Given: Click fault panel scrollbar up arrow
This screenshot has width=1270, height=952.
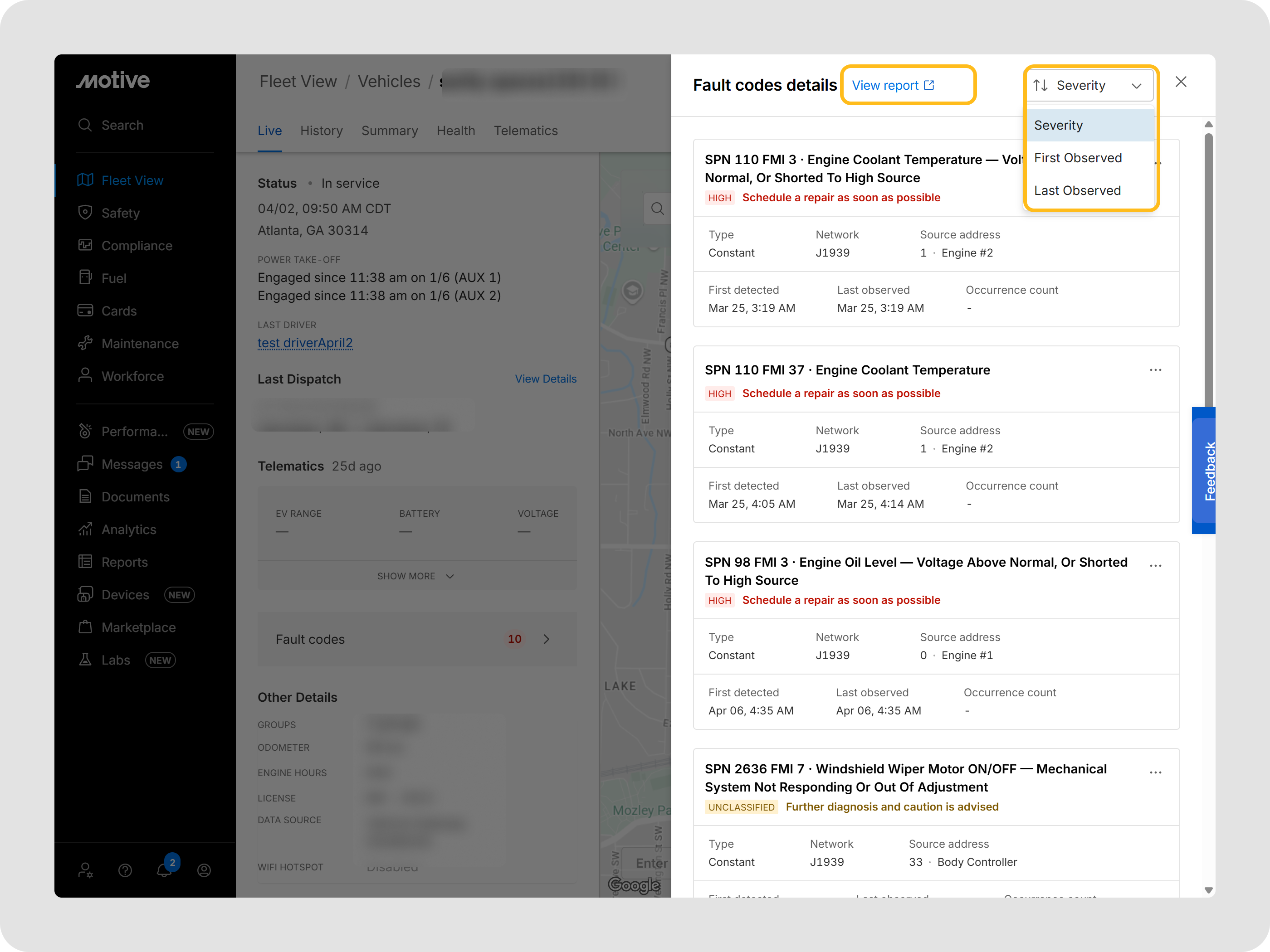Looking at the screenshot, I should [1209, 125].
